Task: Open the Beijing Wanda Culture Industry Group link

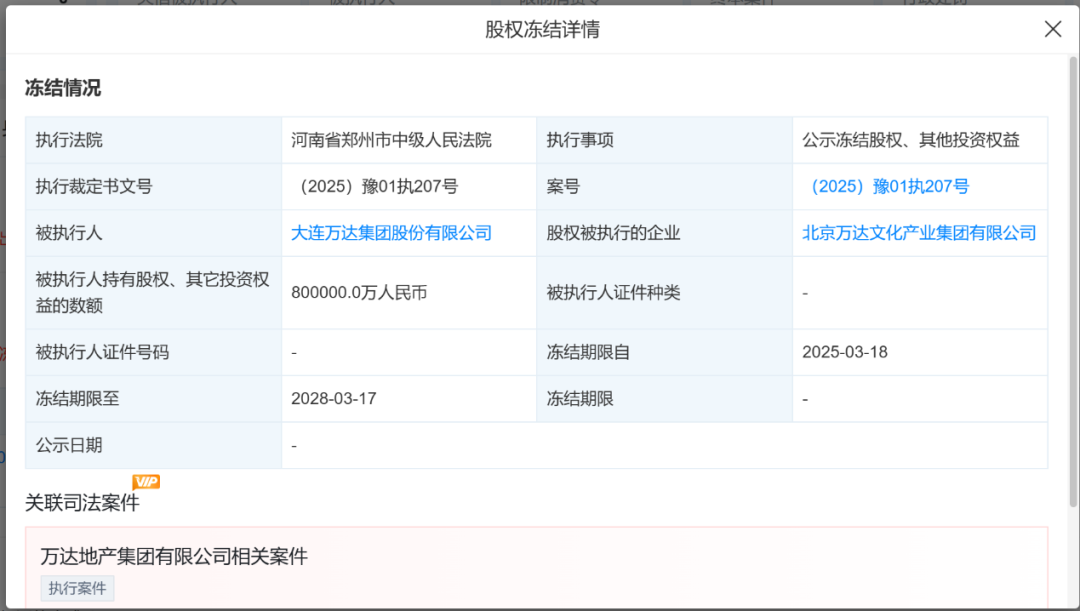Action: pos(919,233)
